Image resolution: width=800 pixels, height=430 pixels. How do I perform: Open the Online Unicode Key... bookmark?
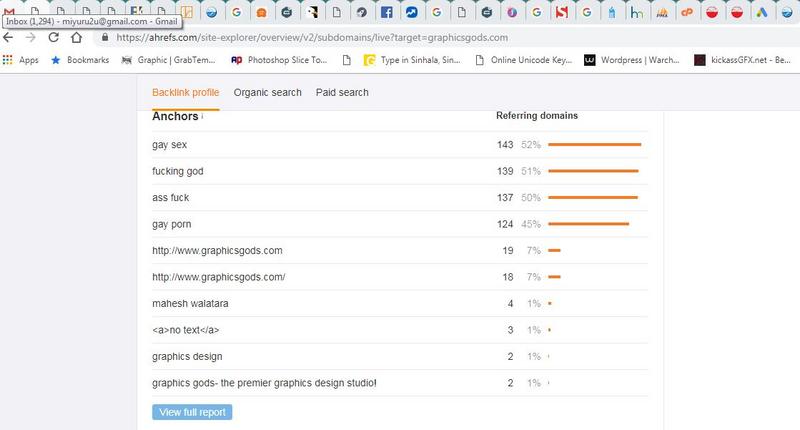523,60
